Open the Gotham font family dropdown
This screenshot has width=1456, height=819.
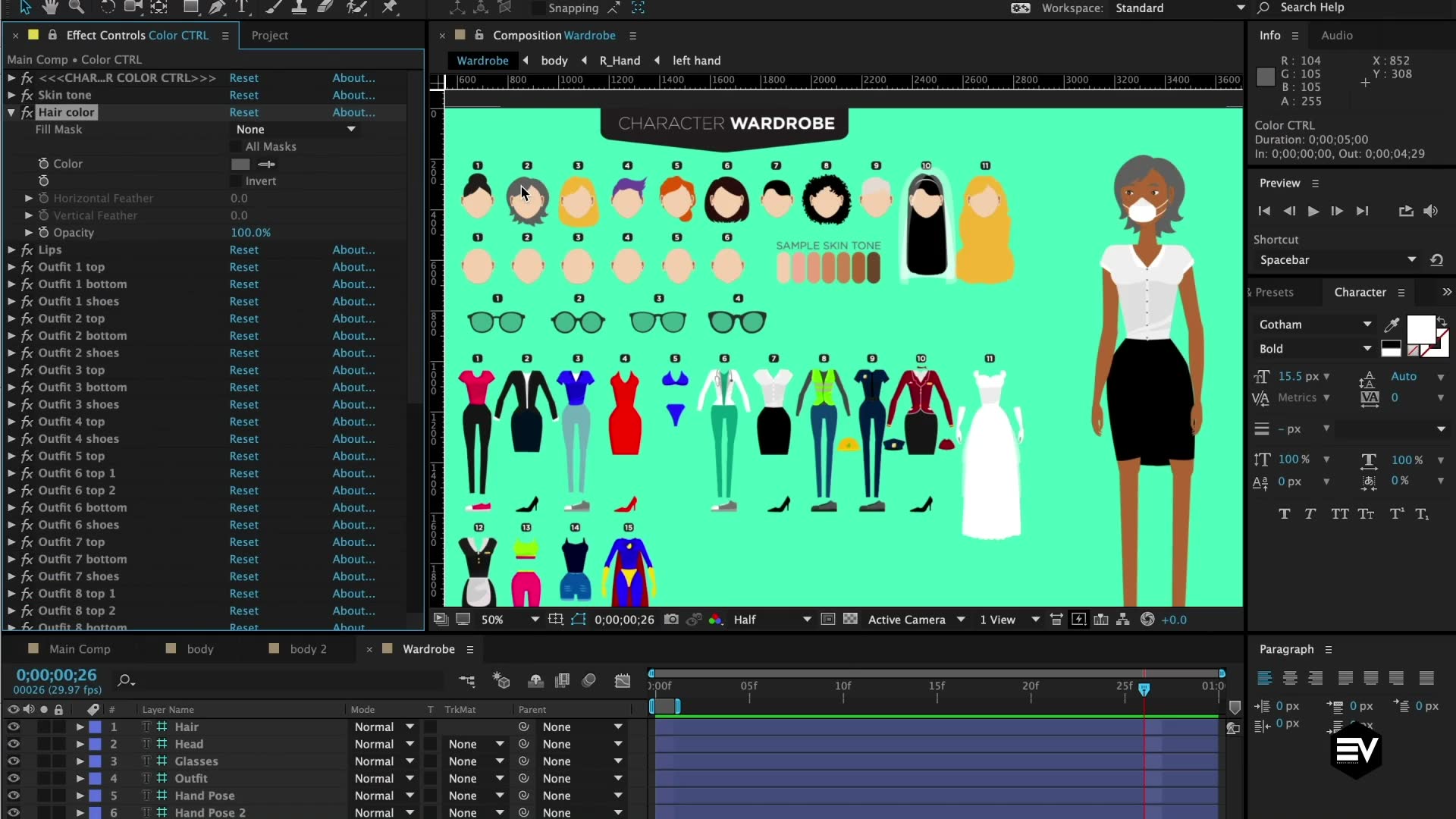pyautogui.click(x=1315, y=325)
